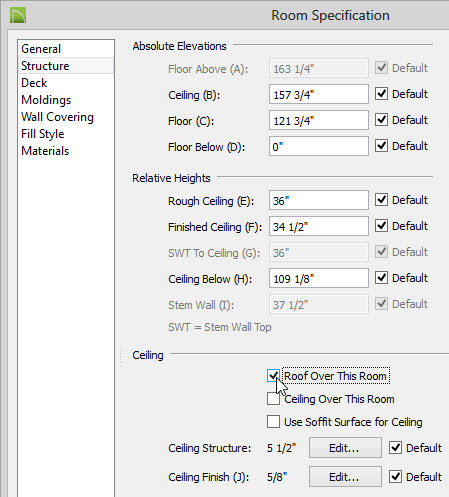
Task: Click the green Chief Architect app icon
Action: (18, 15)
